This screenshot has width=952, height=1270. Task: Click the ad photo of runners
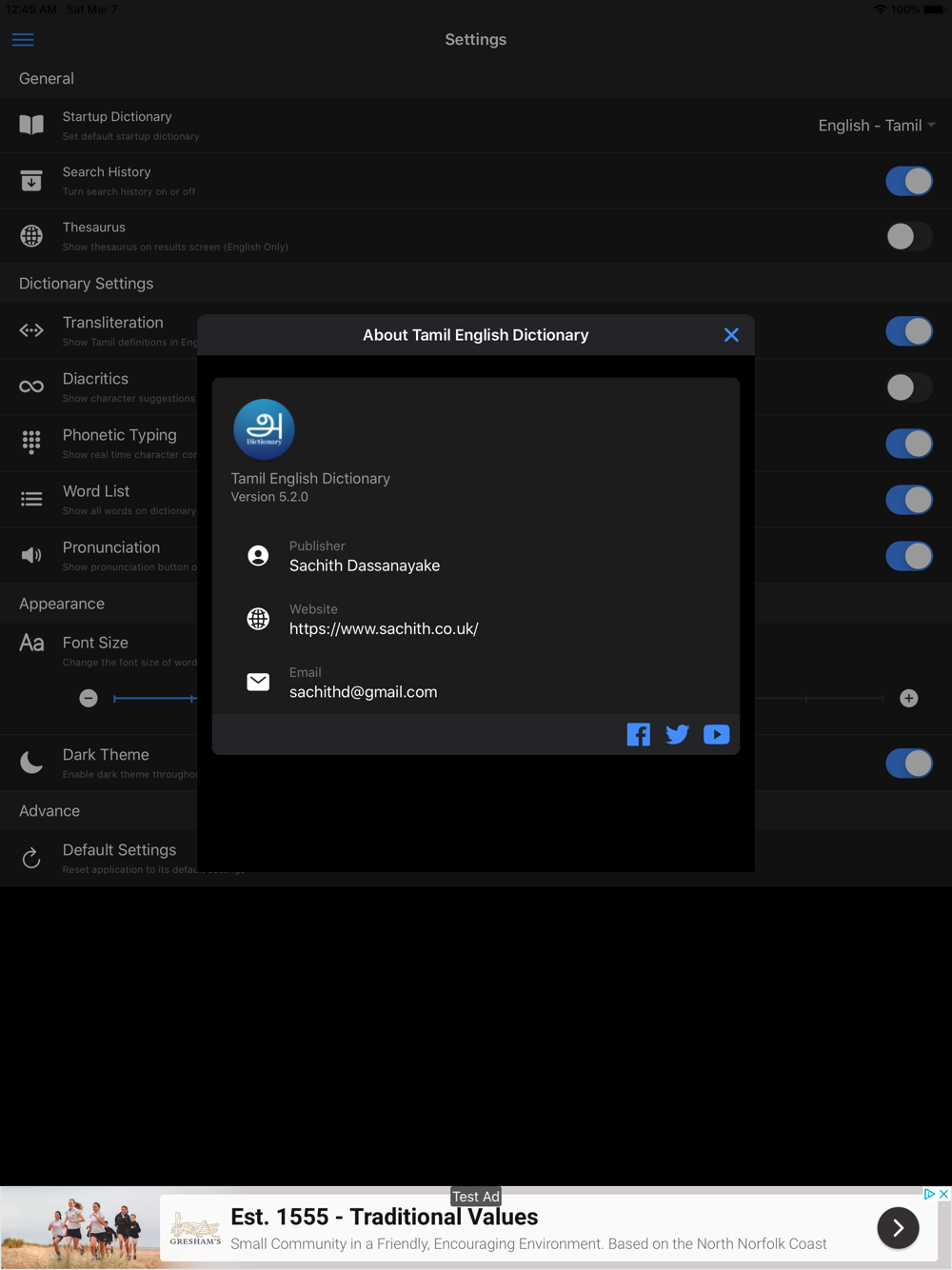80,1228
